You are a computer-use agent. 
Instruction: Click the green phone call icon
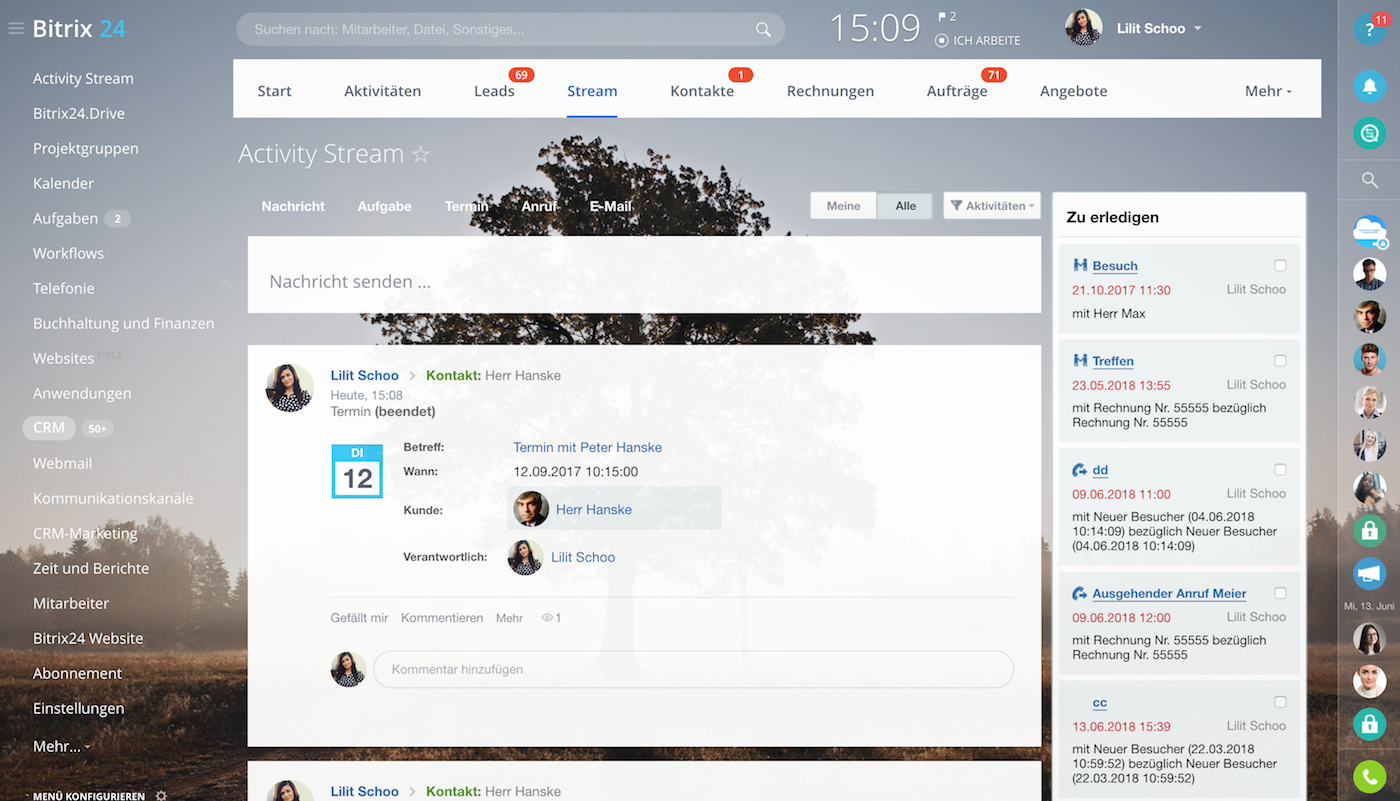(x=1370, y=777)
